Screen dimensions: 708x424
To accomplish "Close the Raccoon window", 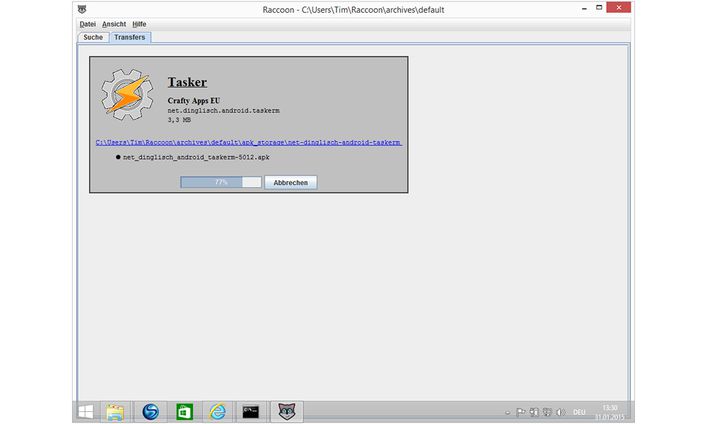I will [619, 7].
